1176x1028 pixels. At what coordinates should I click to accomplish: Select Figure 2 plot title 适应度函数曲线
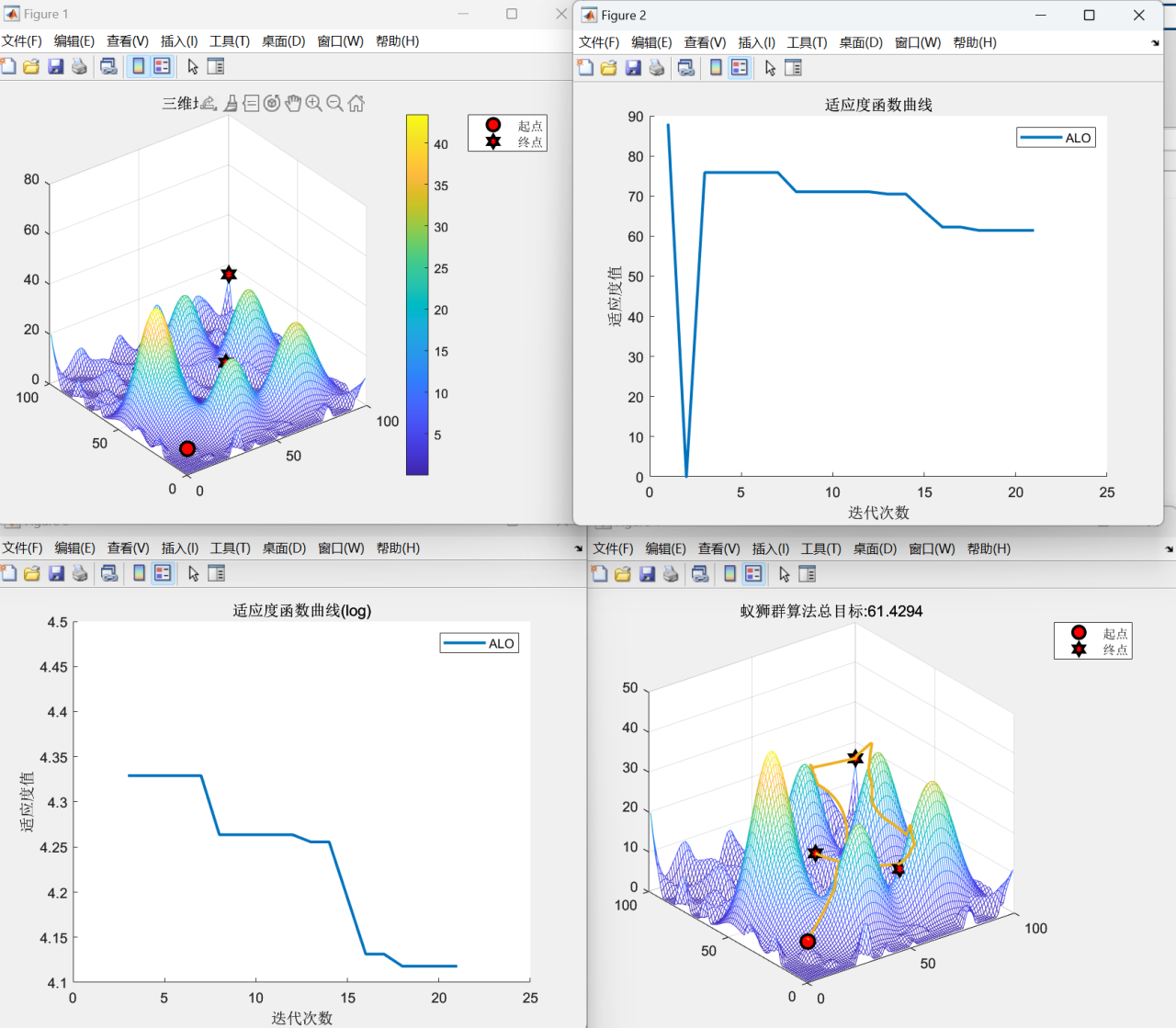pyautogui.click(x=878, y=105)
